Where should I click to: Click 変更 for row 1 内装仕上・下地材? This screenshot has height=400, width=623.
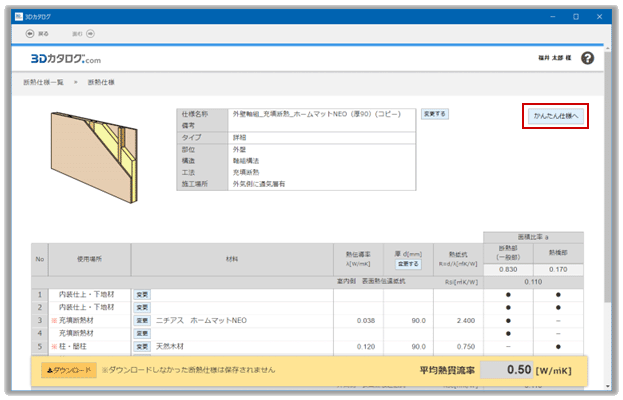coord(142,295)
